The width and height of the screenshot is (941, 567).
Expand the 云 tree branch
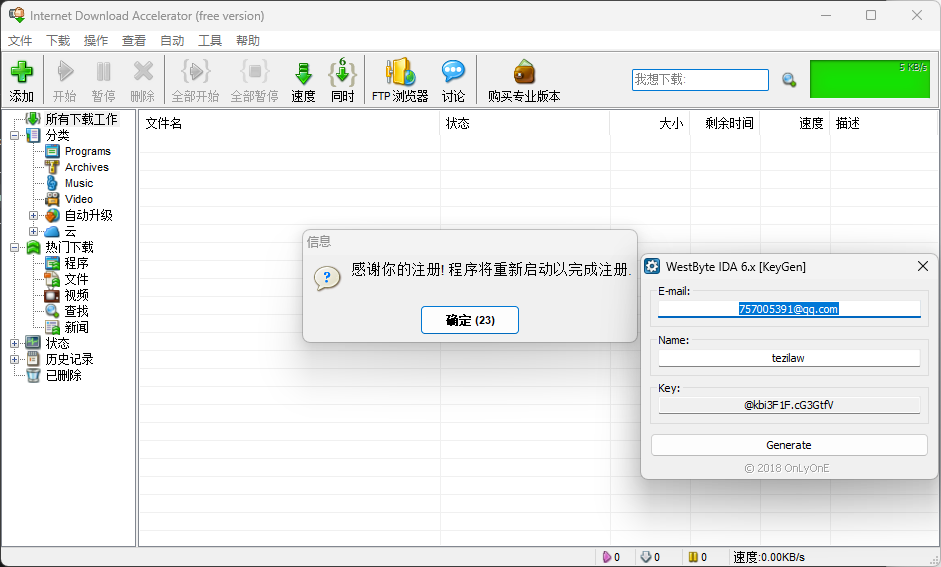34,232
